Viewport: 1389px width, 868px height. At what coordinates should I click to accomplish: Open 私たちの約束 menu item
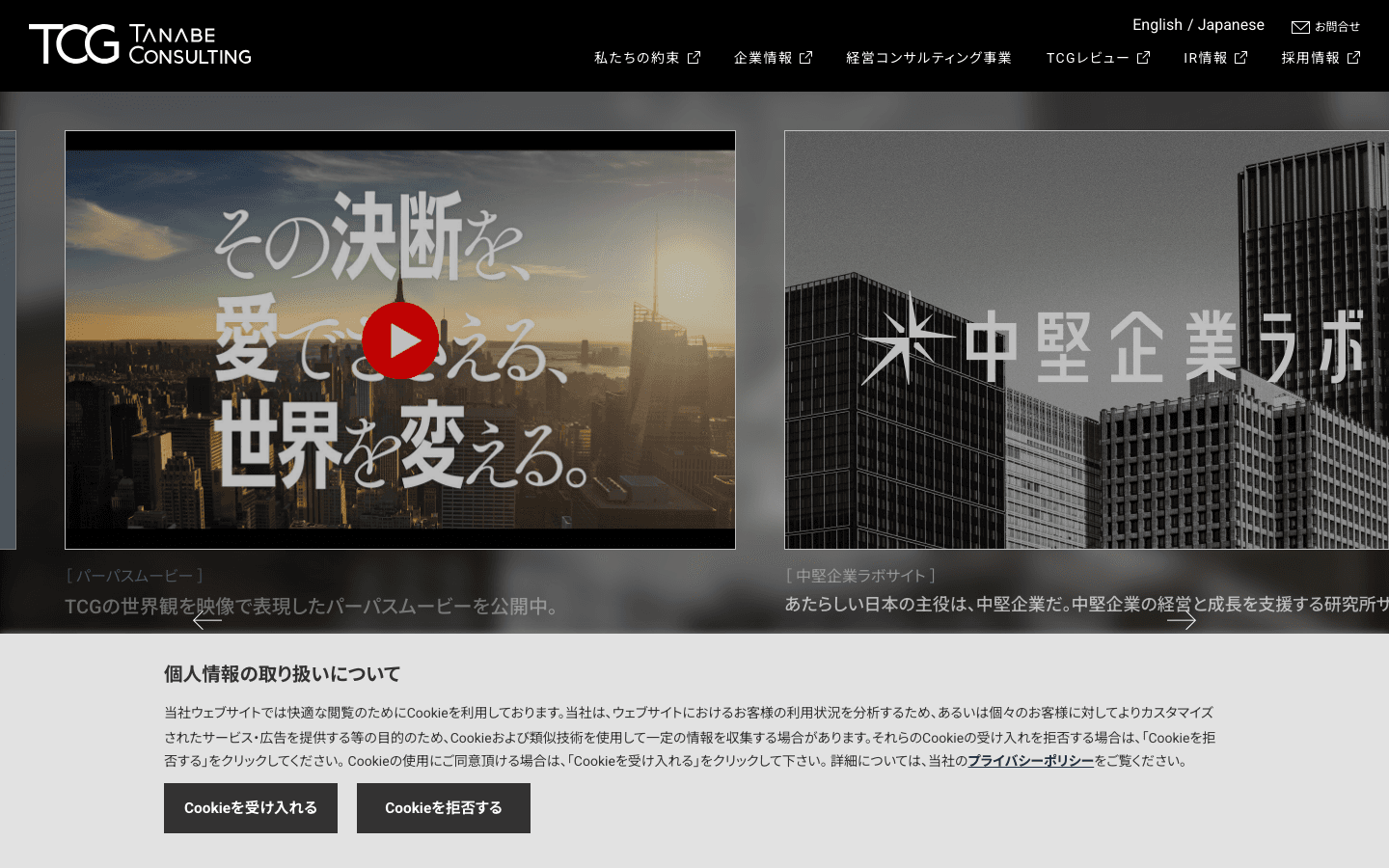point(637,58)
